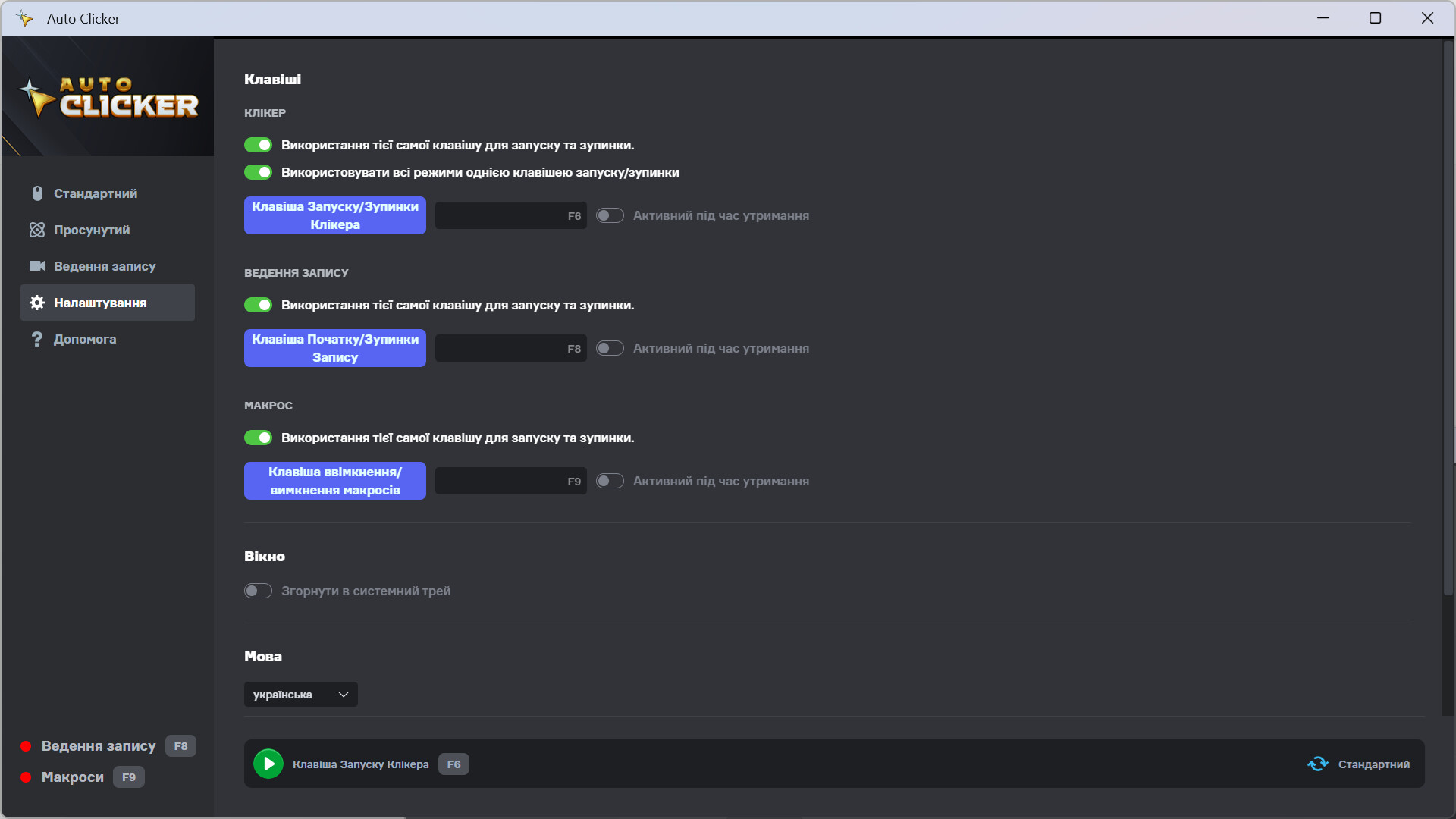Image resolution: width=1456 pixels, height=819 pixels.
Task: Toggle Згорнути в системний трей switch
Action: 258,591
